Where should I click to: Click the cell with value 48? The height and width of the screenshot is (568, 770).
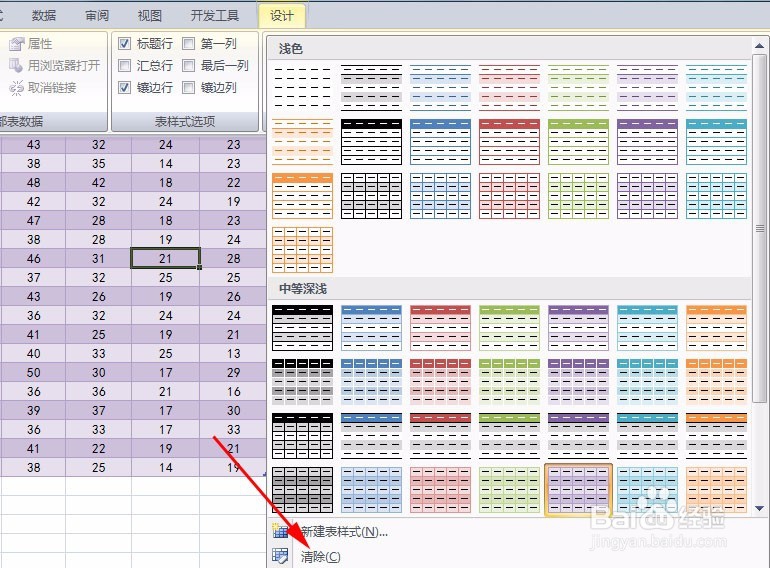pos(33,183)
